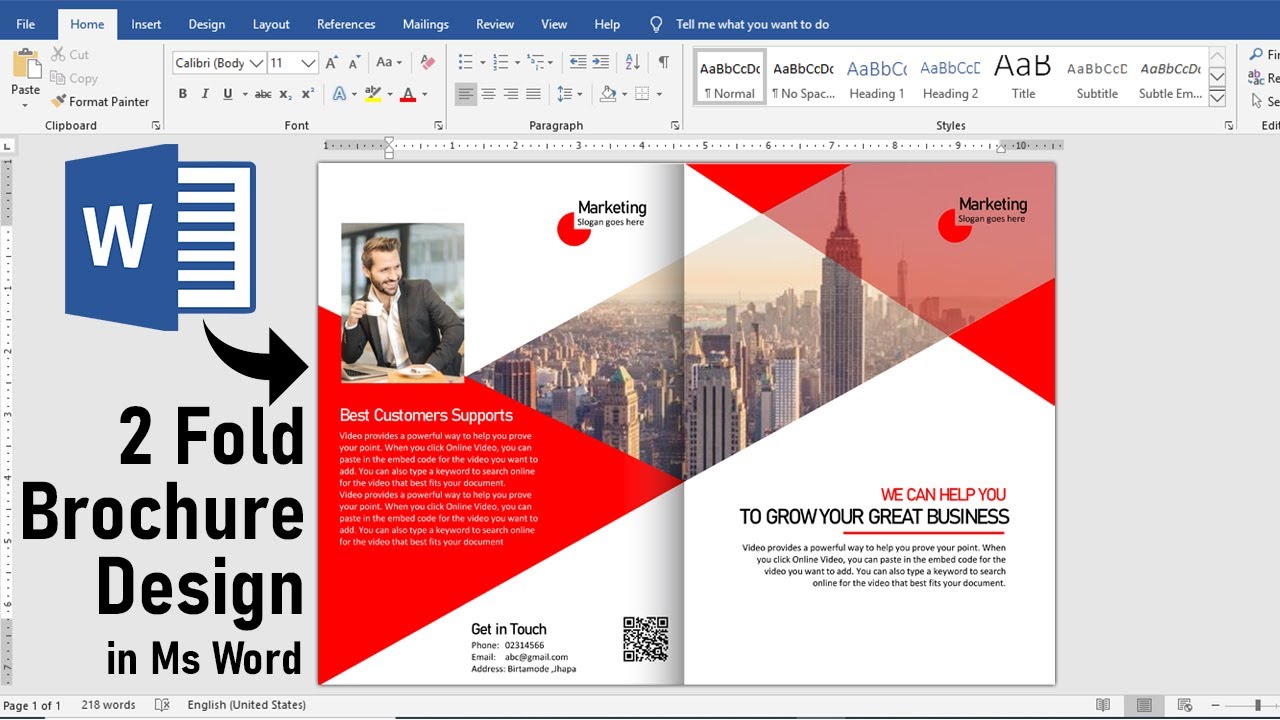Open the Paste options arrow
Viewport: 1280px width, 720px height.
[x=25, y=105]
